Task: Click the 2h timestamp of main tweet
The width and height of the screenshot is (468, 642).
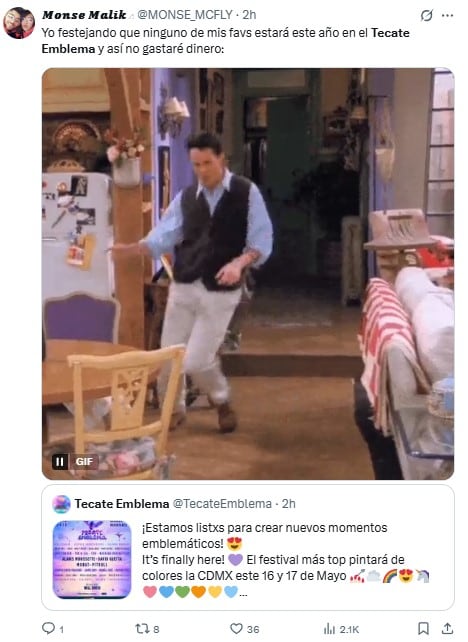Action: (249, 15)
